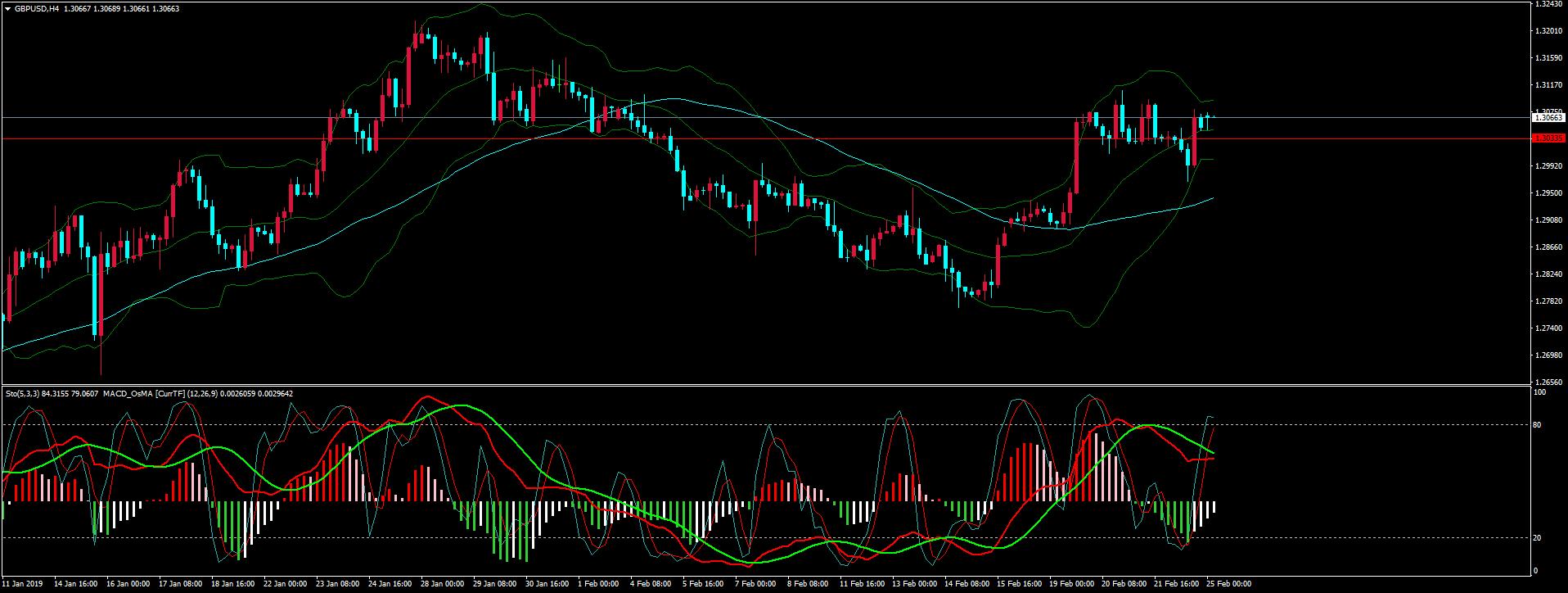This screenshot has height=593, width=1568.
Task: Click the 21 Feb 16:00 time label
Action: (x=1177, y=584)
